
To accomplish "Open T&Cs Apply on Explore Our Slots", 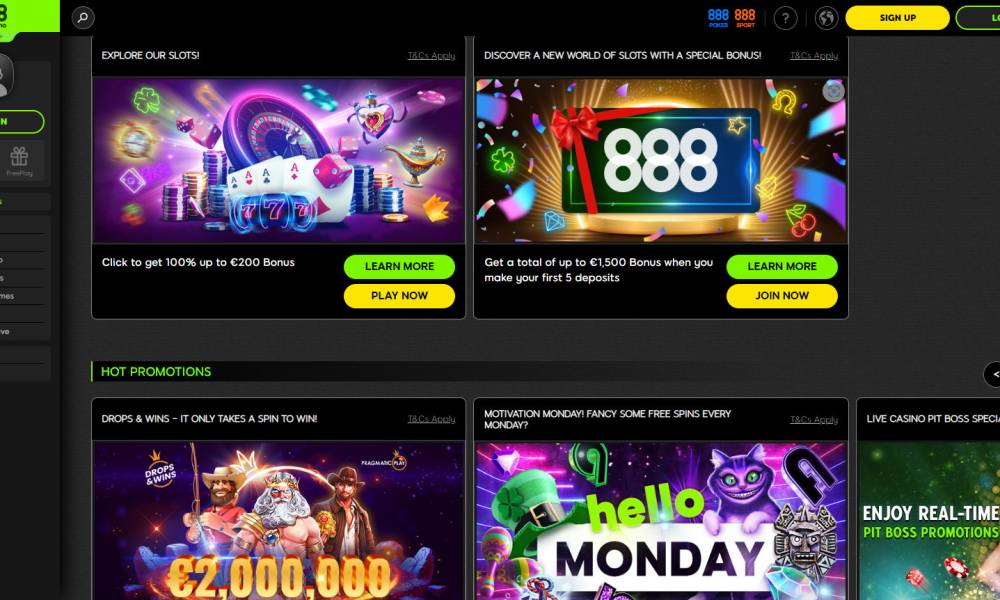I will (x=431, y=55).
